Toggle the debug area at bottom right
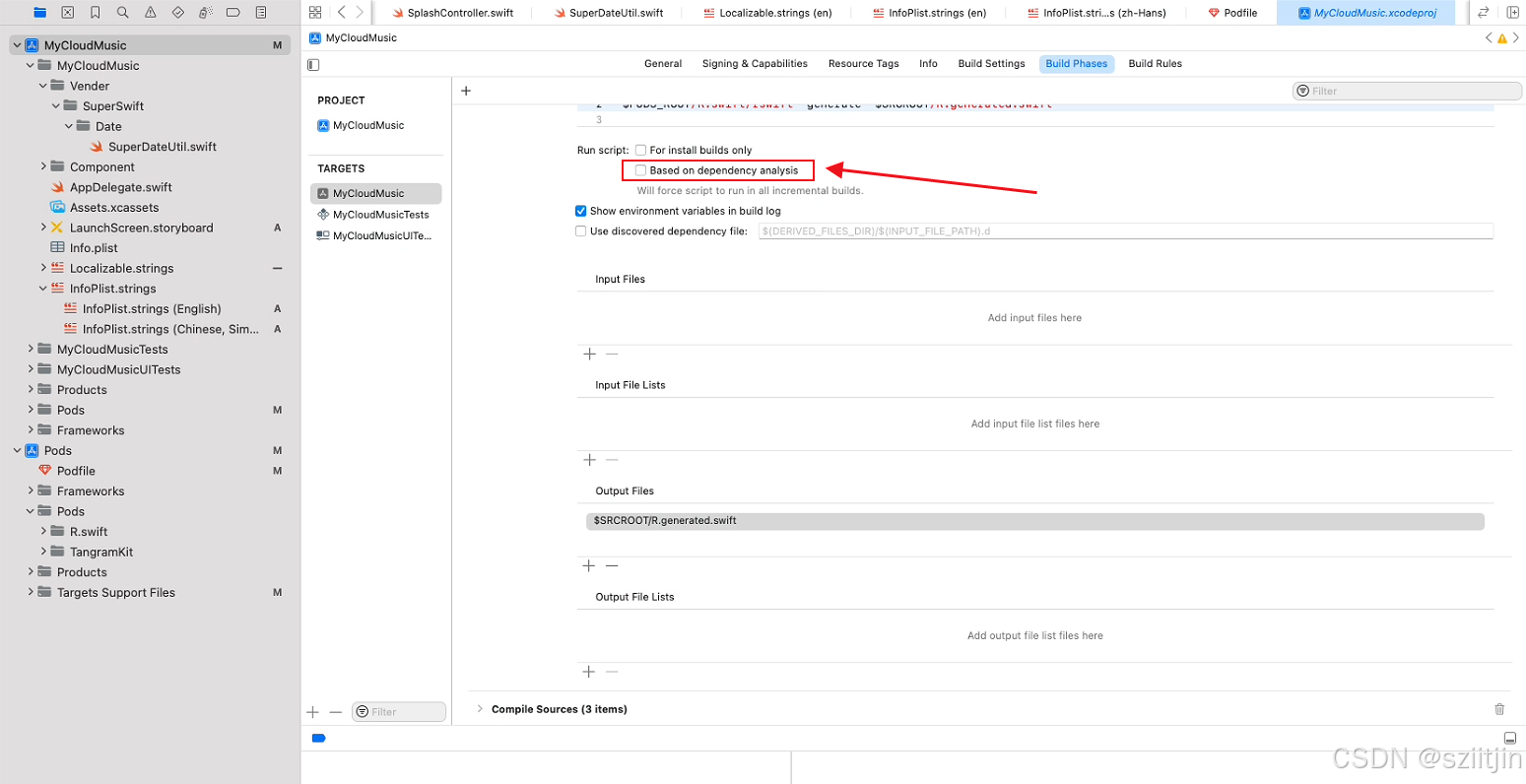Viewport: 1526px width, 784px height. [x=1509, y=738]
